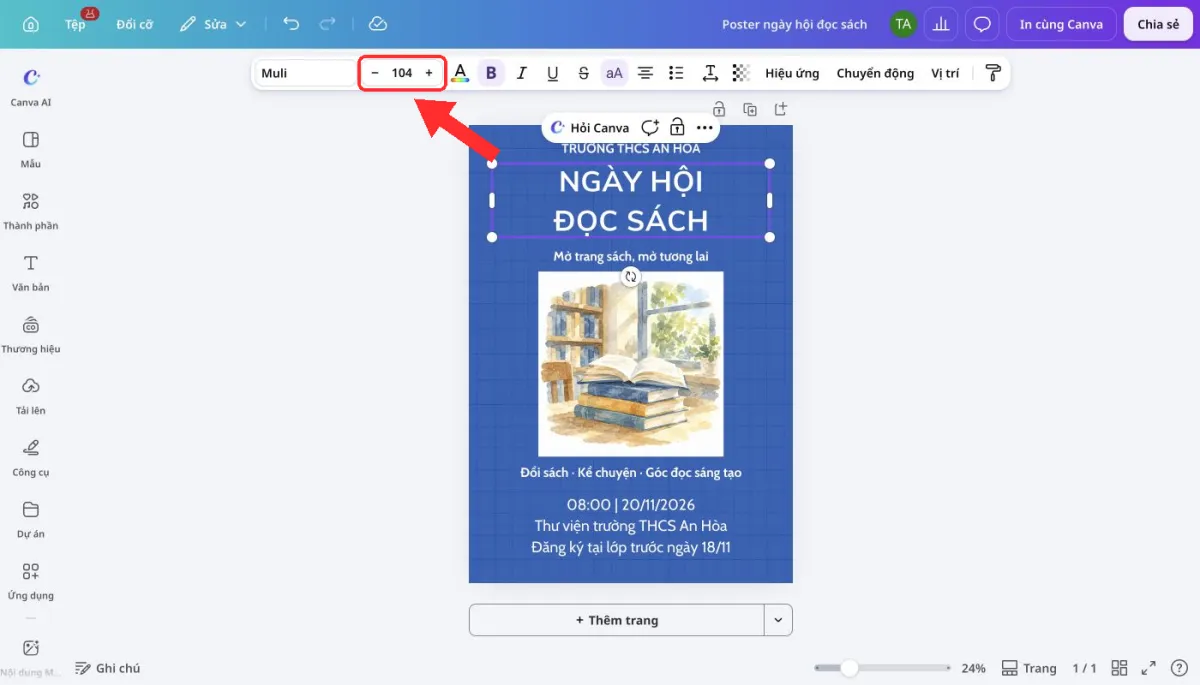Expand add page options chevron
Screen dimensions: 1200x685
coord(779,620)
